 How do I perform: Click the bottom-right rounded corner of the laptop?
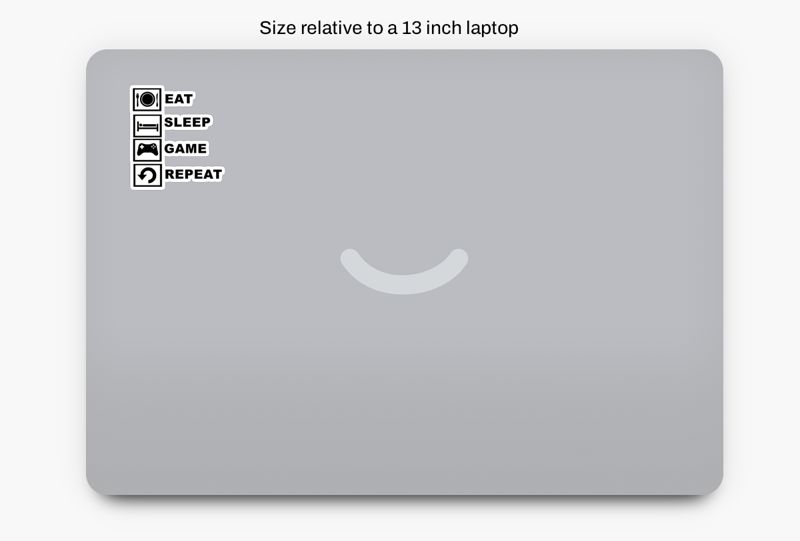point(714,486)
